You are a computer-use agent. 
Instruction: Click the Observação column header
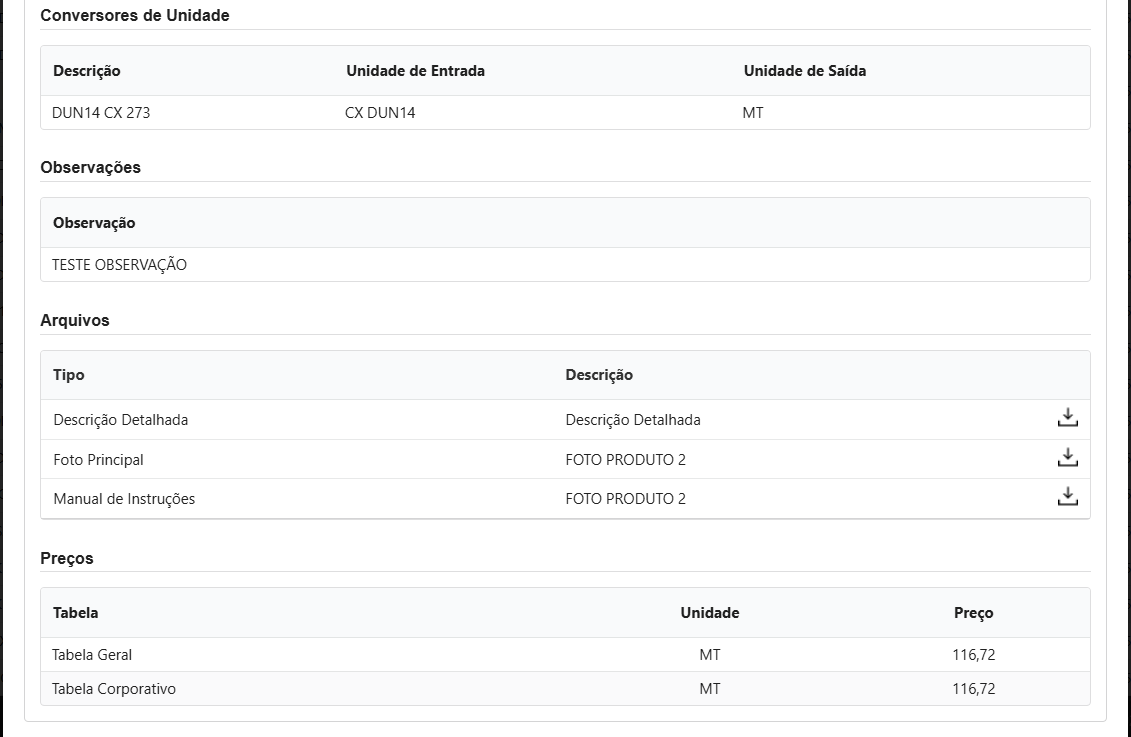94,223
